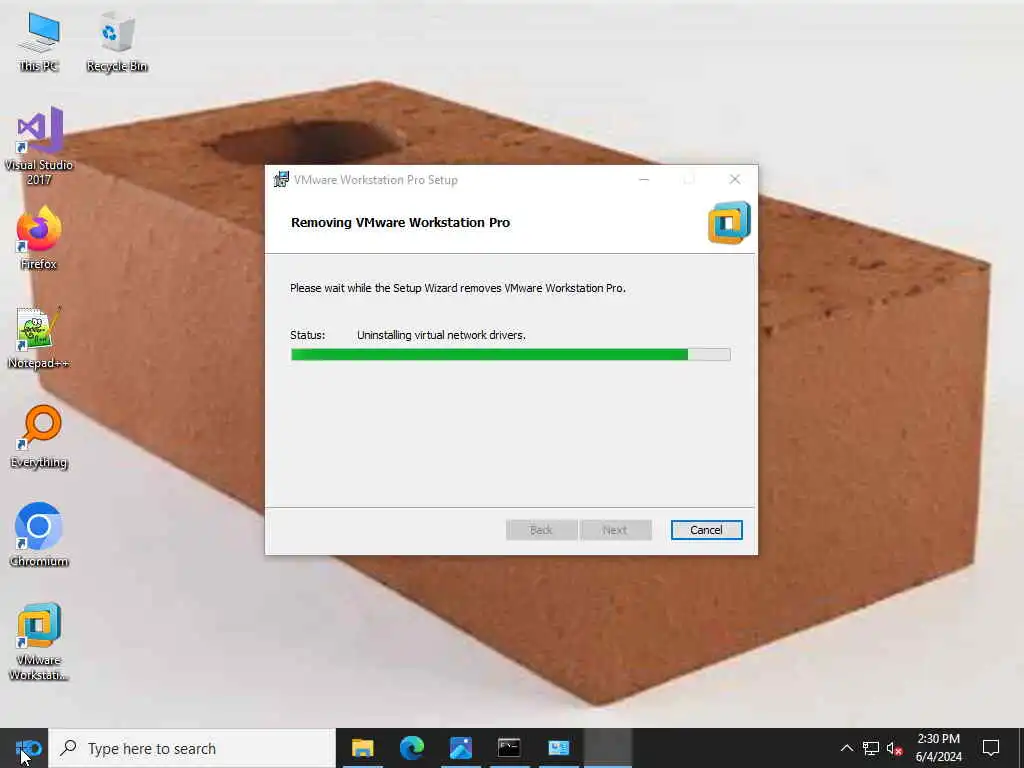Click the VMware Workstation logo in dialog header
1024x768 pixels.
coord(729,223)
